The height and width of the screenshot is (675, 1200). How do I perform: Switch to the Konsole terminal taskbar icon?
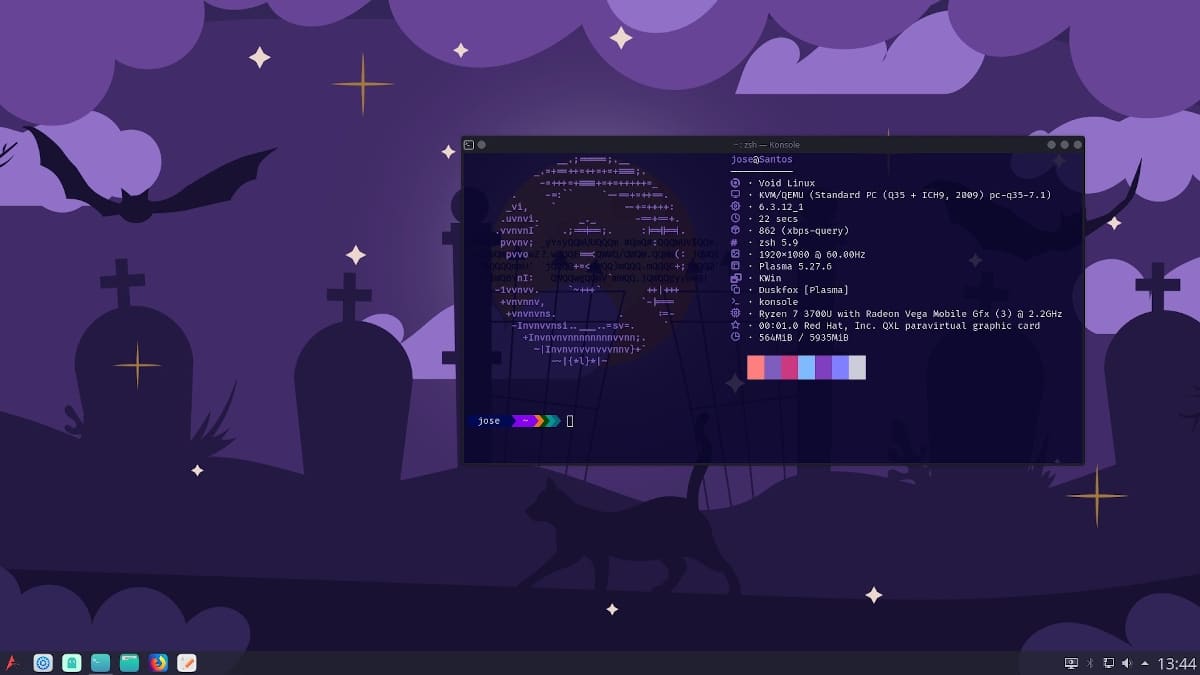tap(101, 662)
